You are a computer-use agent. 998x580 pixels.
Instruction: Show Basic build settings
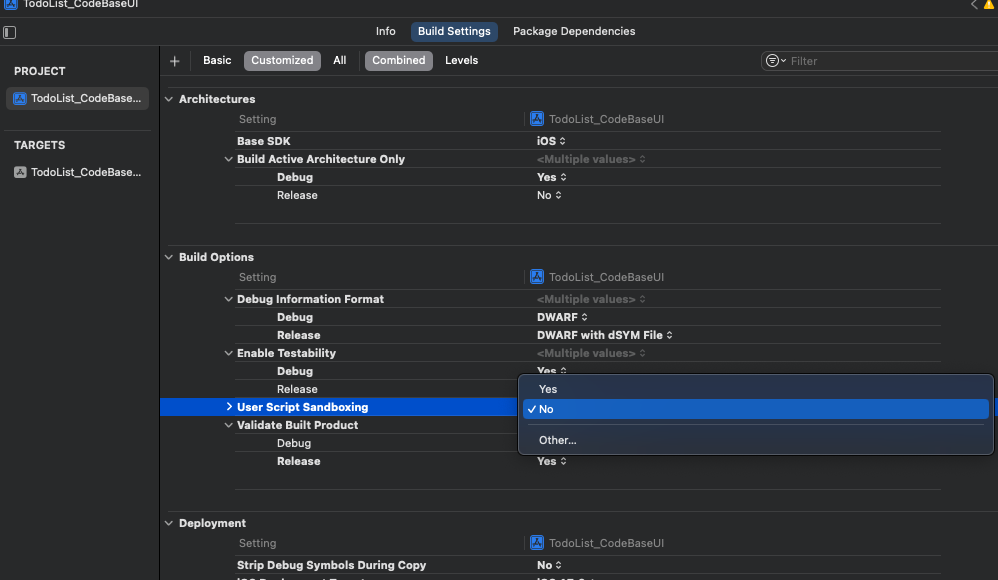[217, 60]
